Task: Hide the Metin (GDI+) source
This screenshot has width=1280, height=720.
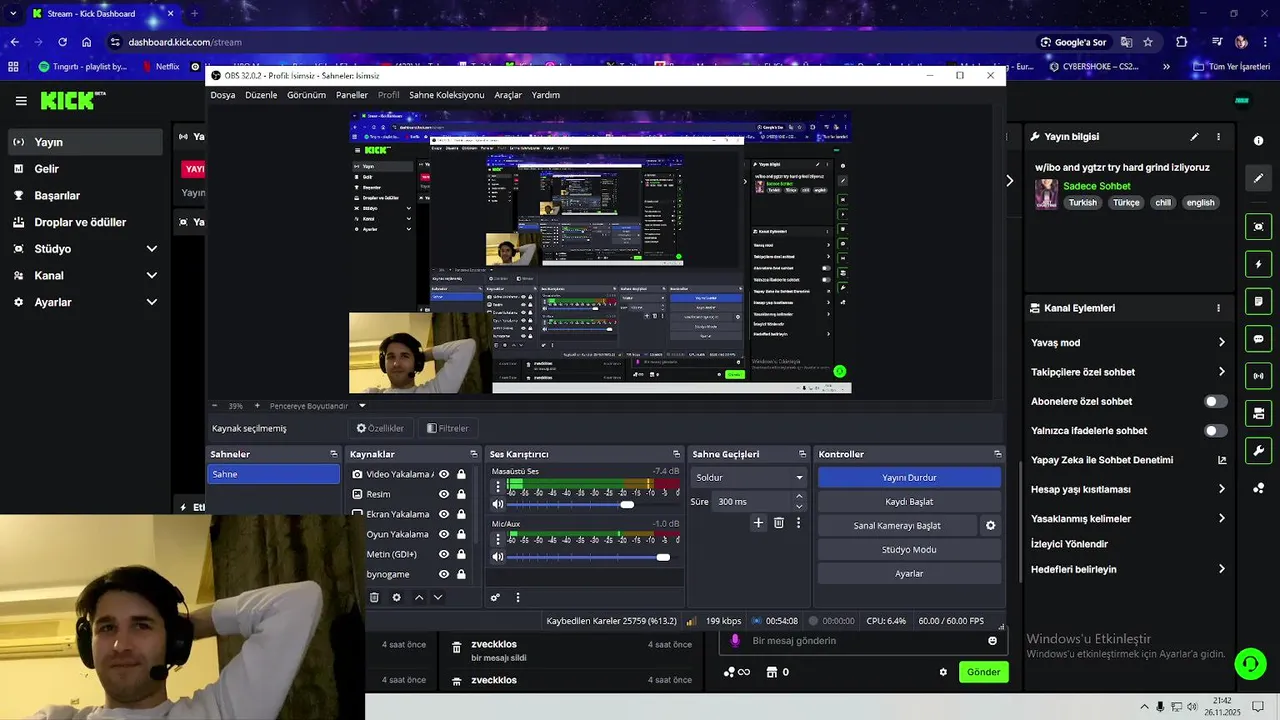Action: tap(444, 554)
